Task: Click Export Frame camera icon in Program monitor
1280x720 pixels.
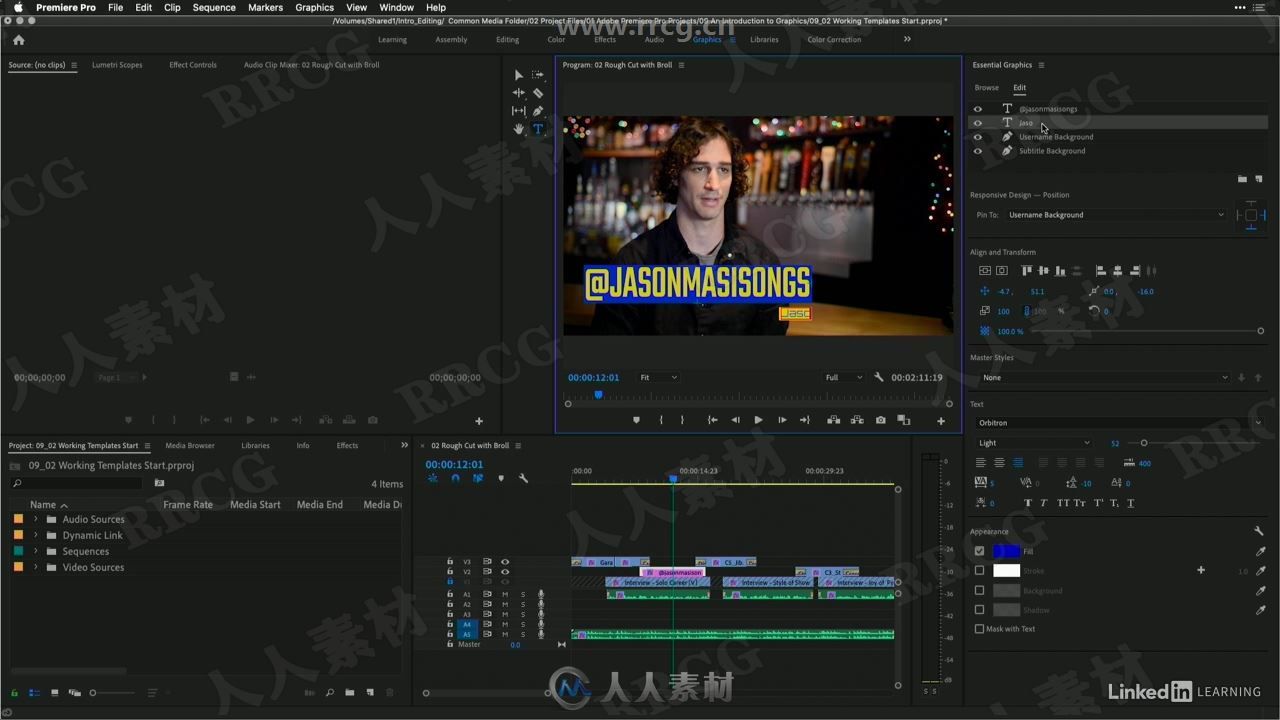Action: pyautogui.click(x=880, y=420)
